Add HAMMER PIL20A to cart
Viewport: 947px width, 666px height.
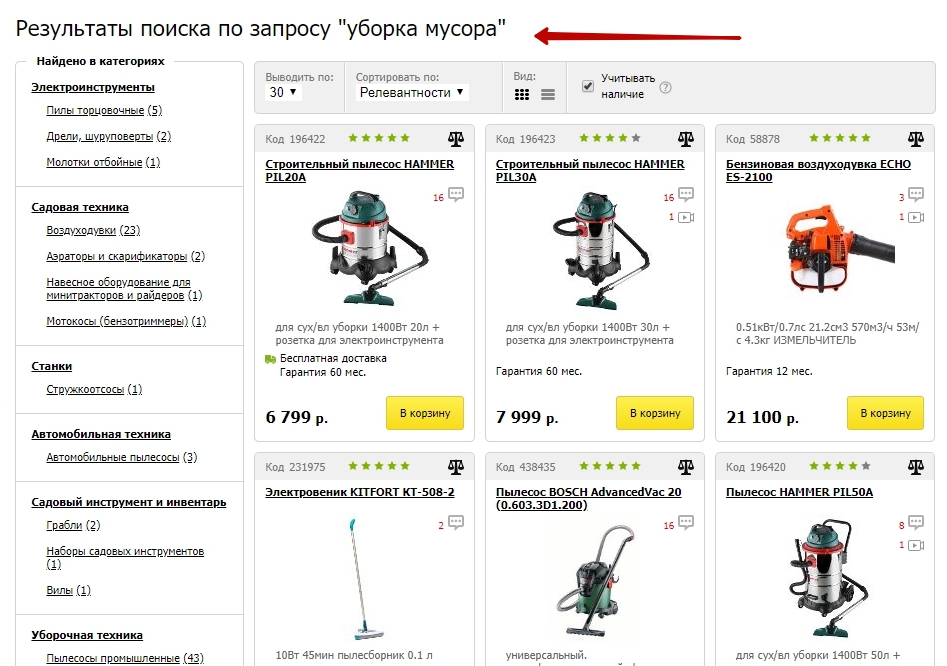pos(425,413)
